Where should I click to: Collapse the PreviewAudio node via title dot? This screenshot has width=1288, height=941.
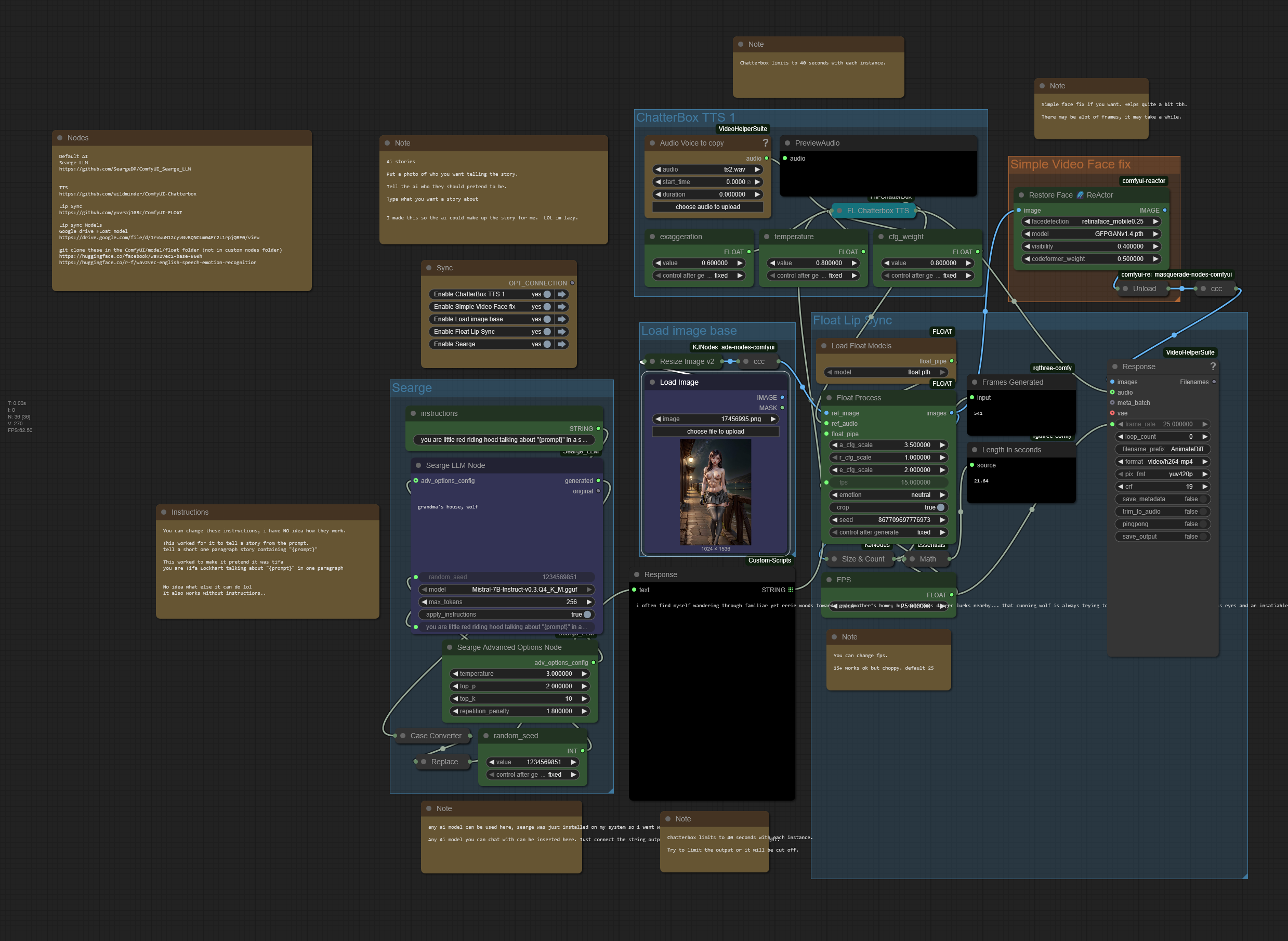pyautogui.click(x=787, y=143)
